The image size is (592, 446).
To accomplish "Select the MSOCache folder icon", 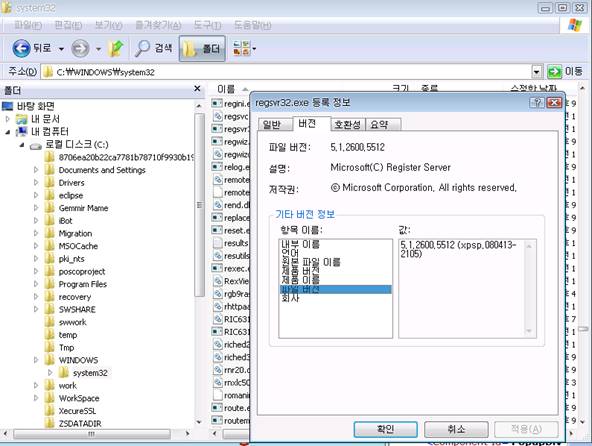I will (x=49, y=246).
